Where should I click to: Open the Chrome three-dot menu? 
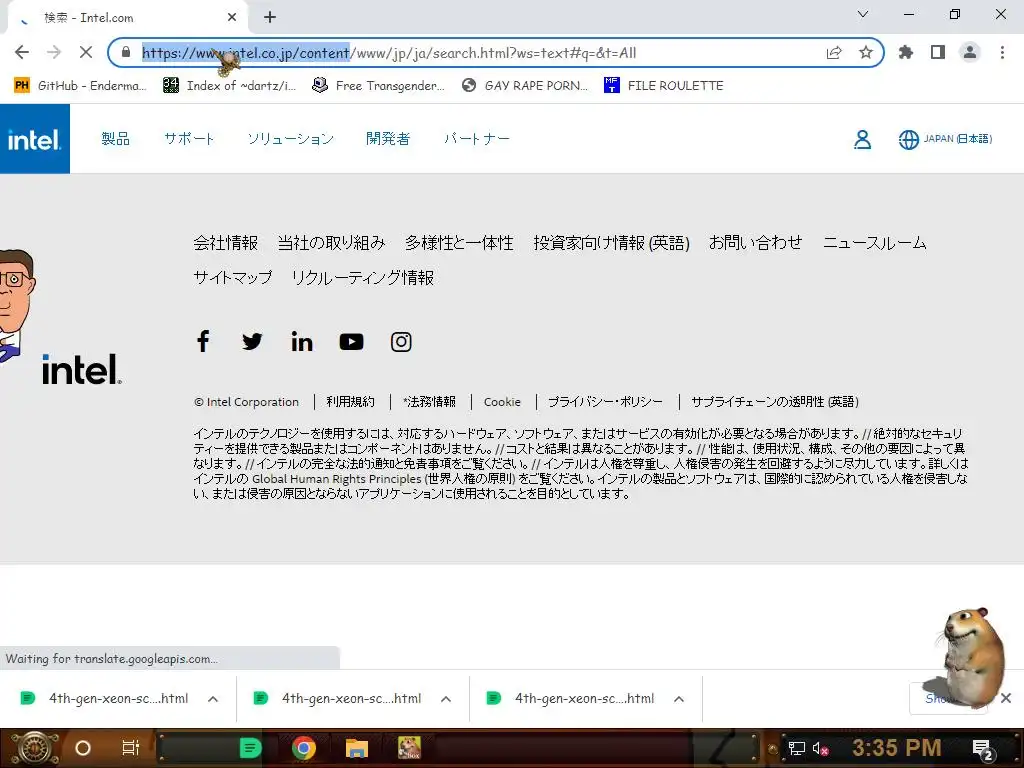pos(1002,52)
